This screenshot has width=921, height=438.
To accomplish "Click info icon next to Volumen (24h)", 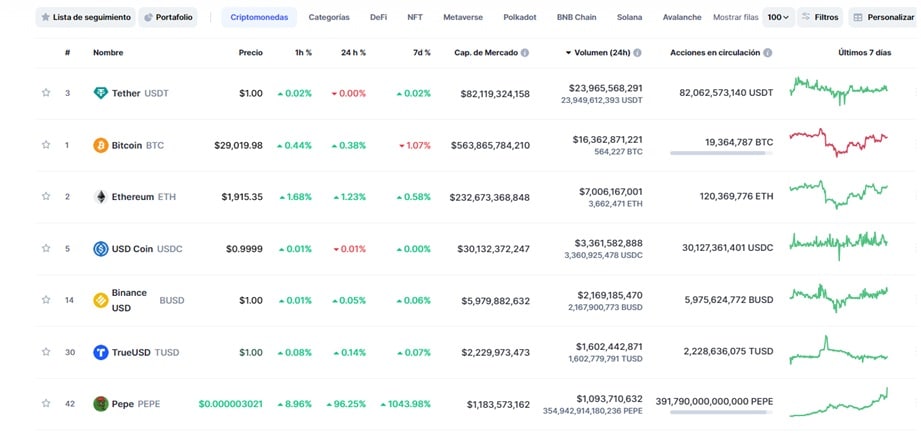I will pos(637,53).
